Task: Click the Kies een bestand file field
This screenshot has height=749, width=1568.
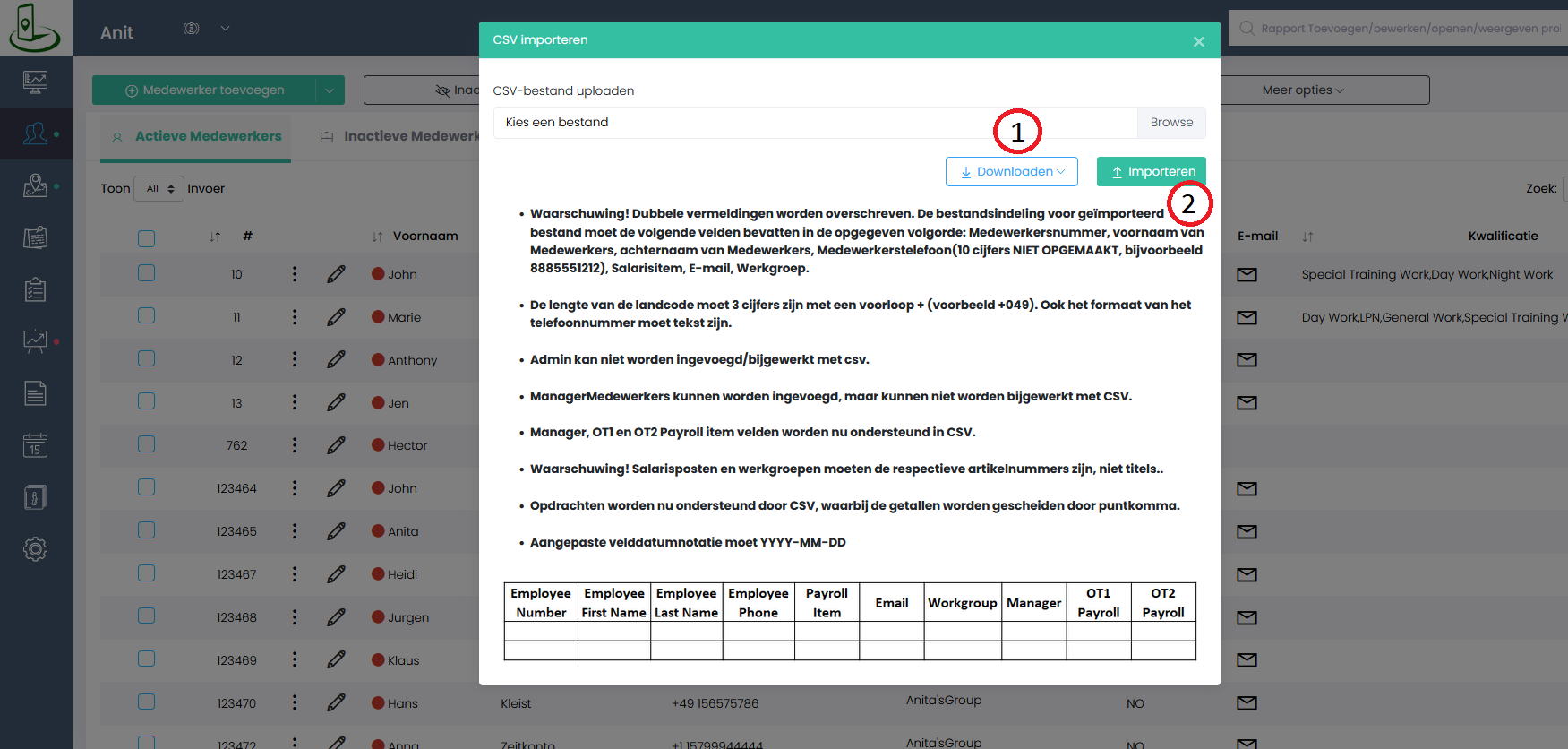Action: [x=743, y=123]
